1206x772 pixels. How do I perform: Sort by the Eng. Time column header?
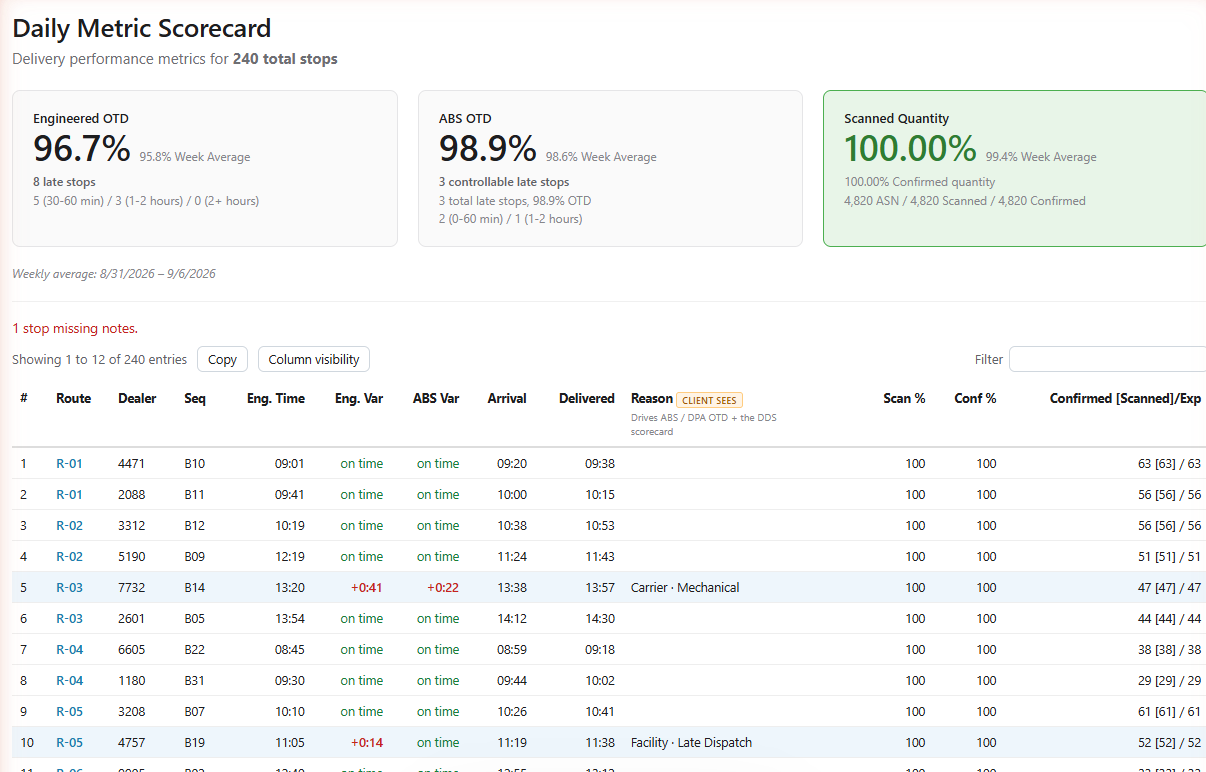[276, 398]
